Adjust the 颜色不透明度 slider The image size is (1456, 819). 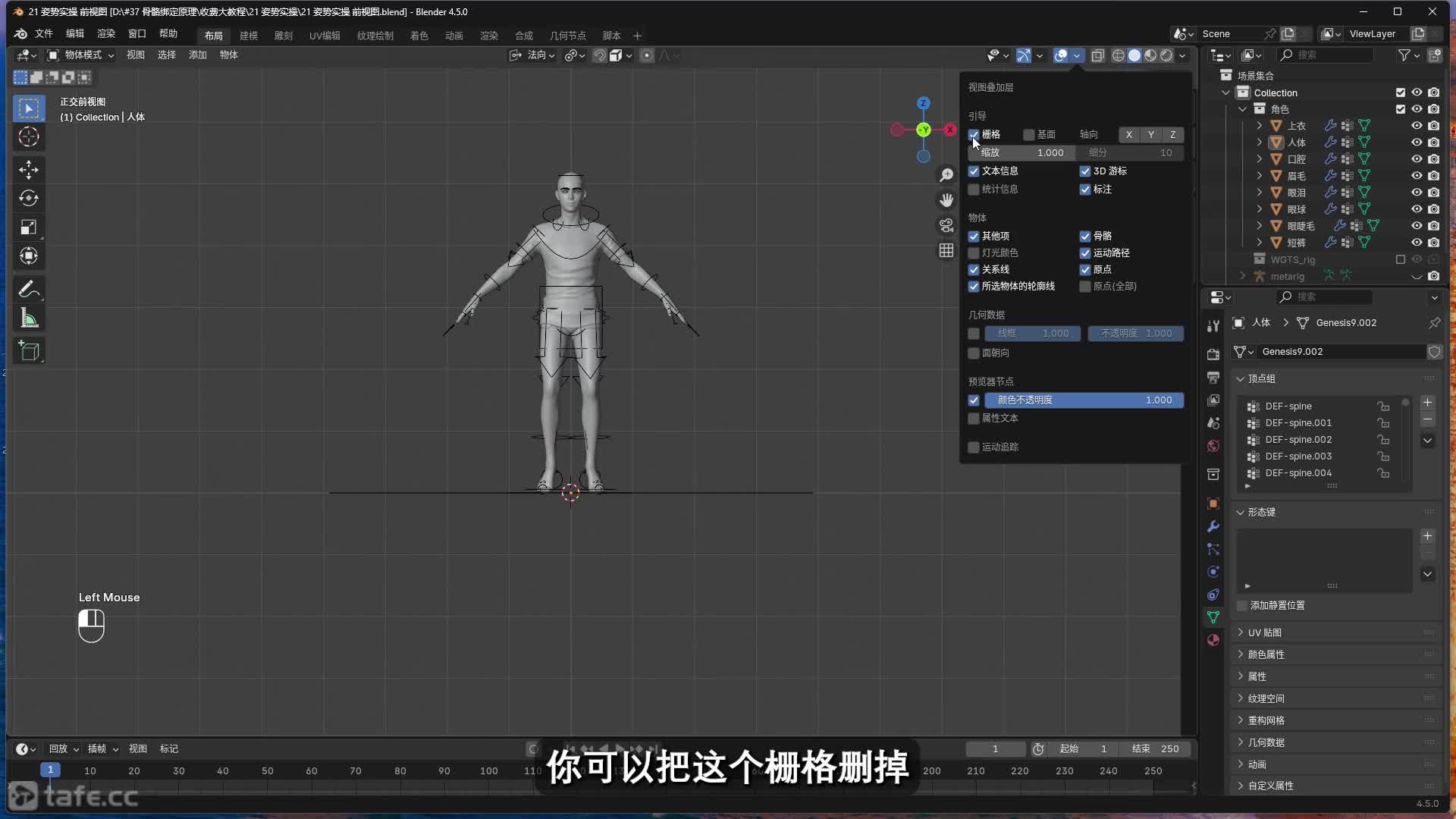[x=1084, y=400]
